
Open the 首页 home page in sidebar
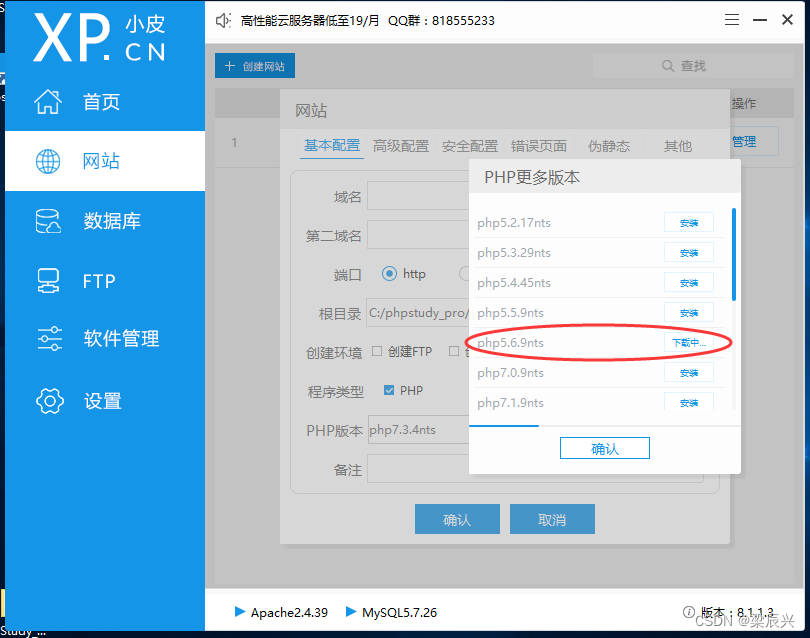tap(105, 102)
